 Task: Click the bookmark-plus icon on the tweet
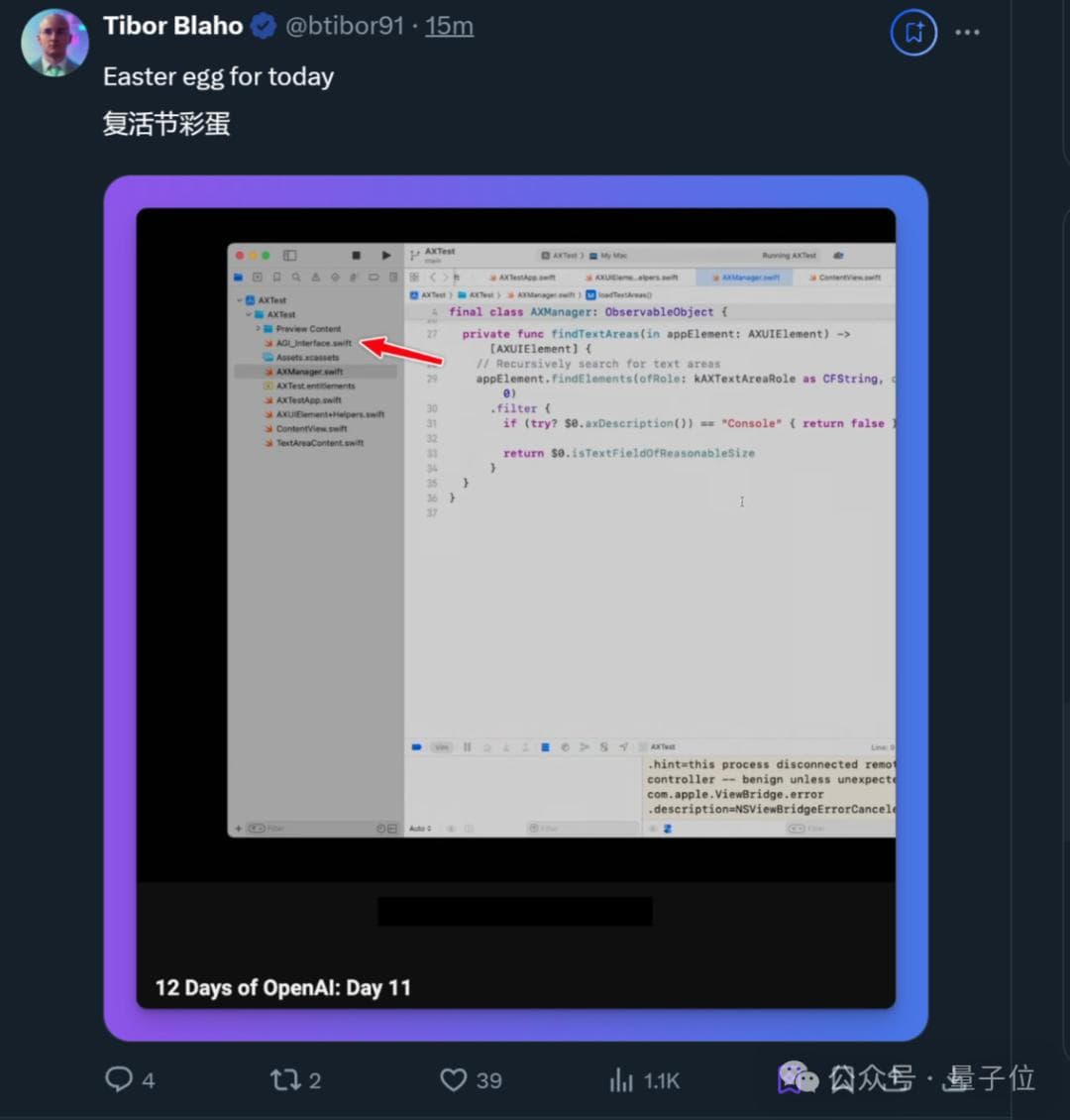(x=913, y=33)
